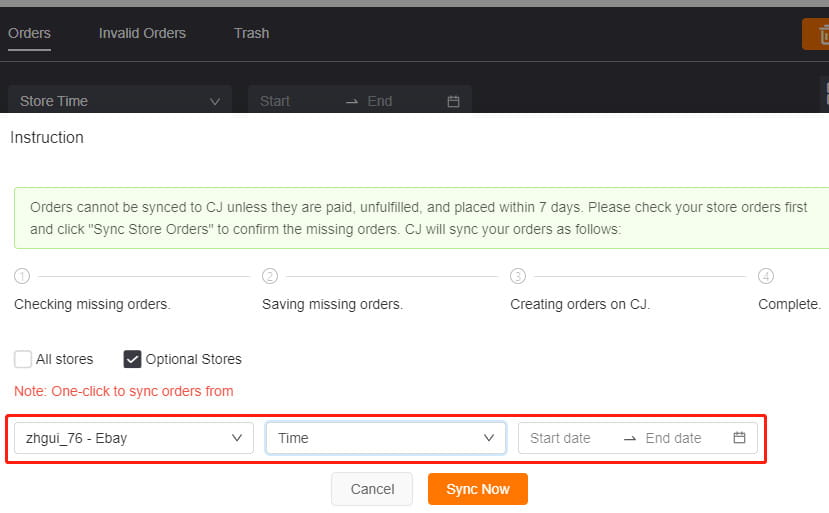
Task: Click the Cancel button
Action: 372,489
